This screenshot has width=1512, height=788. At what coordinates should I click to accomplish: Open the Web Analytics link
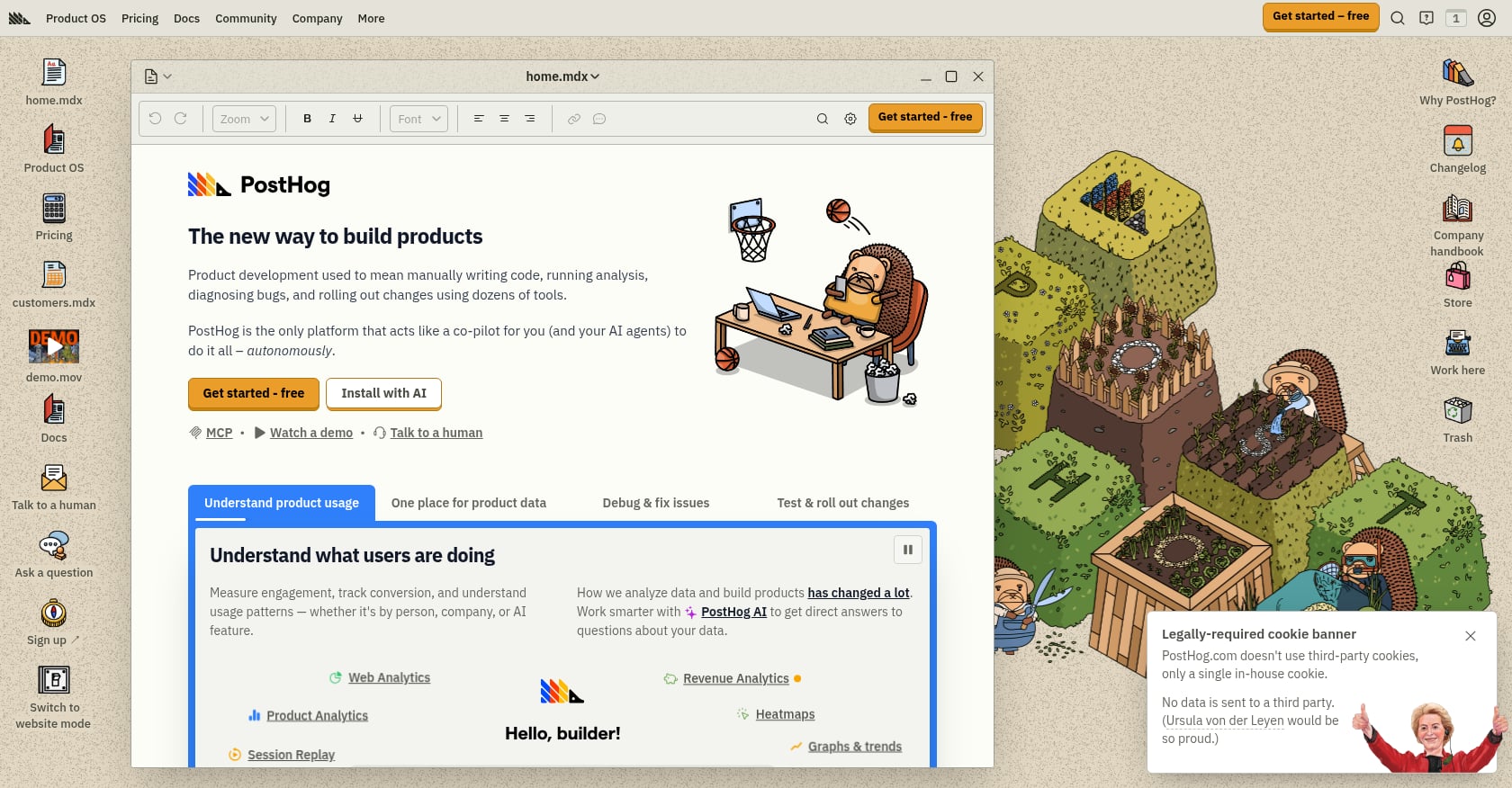coord(390,677)
